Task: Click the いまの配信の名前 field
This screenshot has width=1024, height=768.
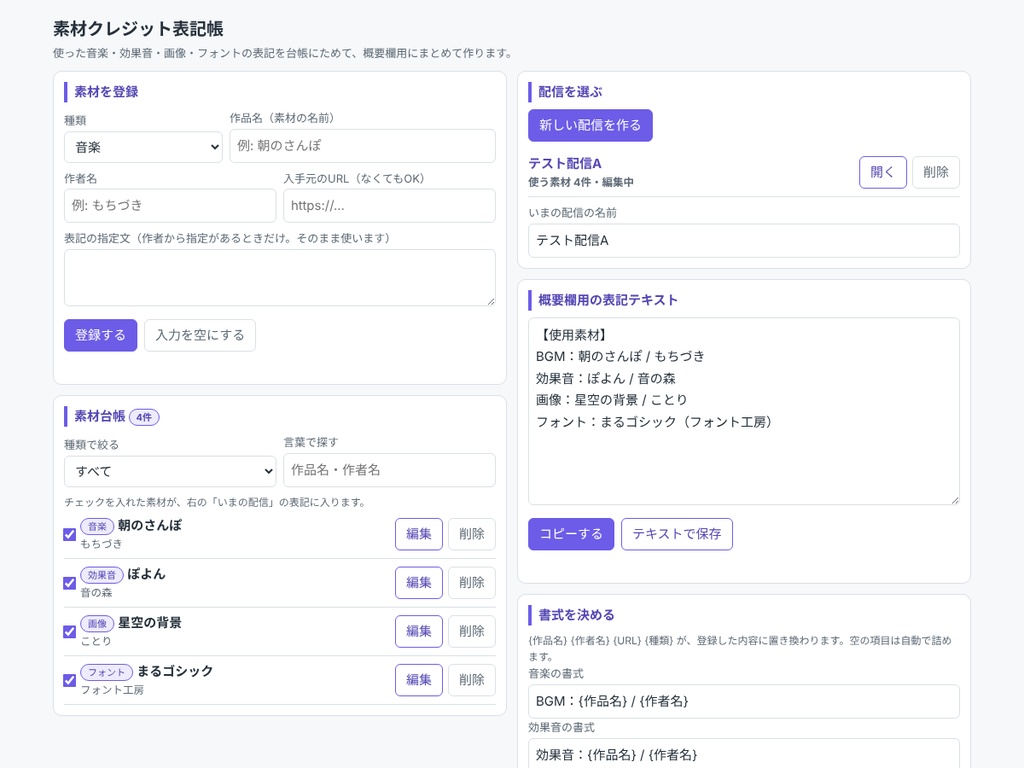Action: click(744, 240)
